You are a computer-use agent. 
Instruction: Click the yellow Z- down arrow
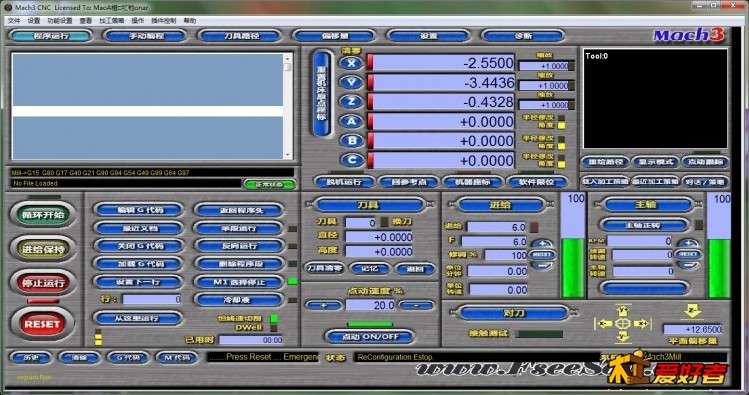pos(692,311)
